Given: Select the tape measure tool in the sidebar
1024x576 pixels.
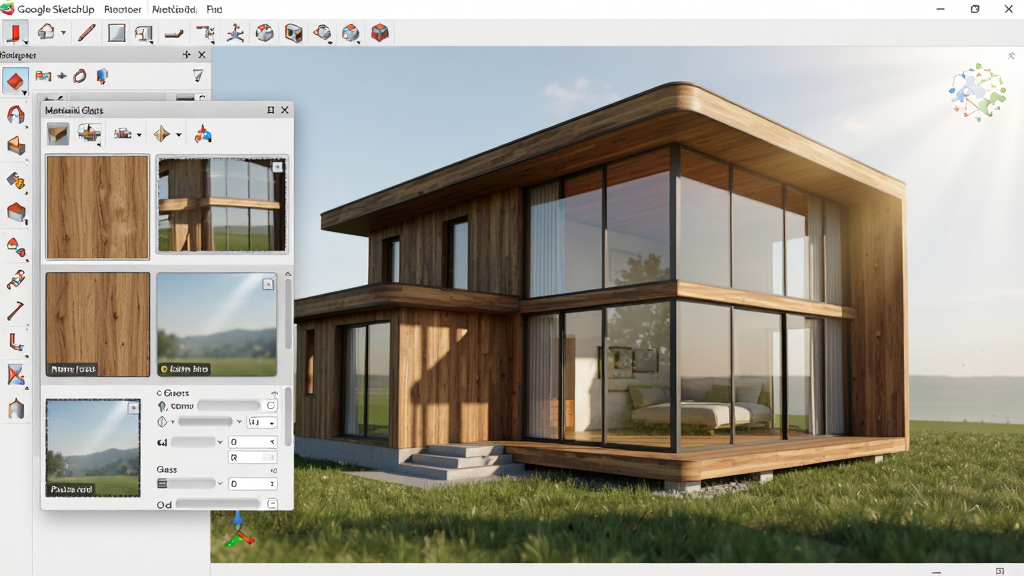Looking at the screenshot, I should coord(16,280).
